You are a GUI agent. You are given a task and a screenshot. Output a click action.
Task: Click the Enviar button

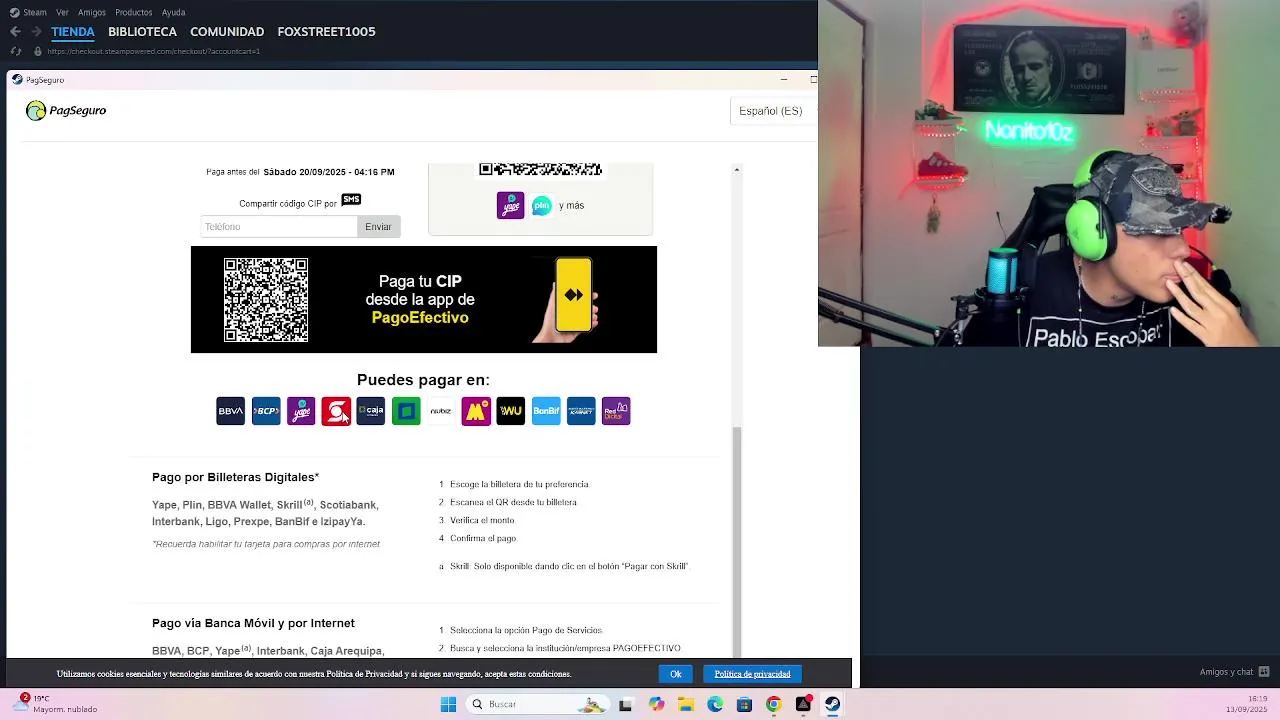coord(378,227)
